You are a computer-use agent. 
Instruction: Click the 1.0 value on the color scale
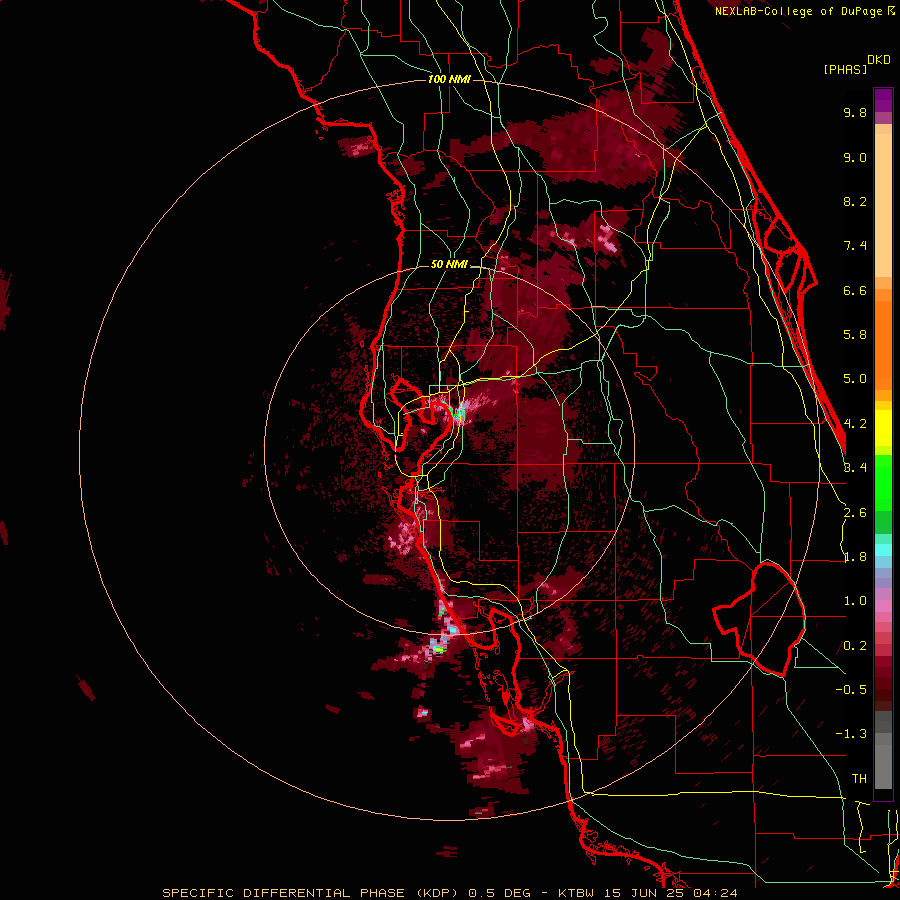click(855, 601)
